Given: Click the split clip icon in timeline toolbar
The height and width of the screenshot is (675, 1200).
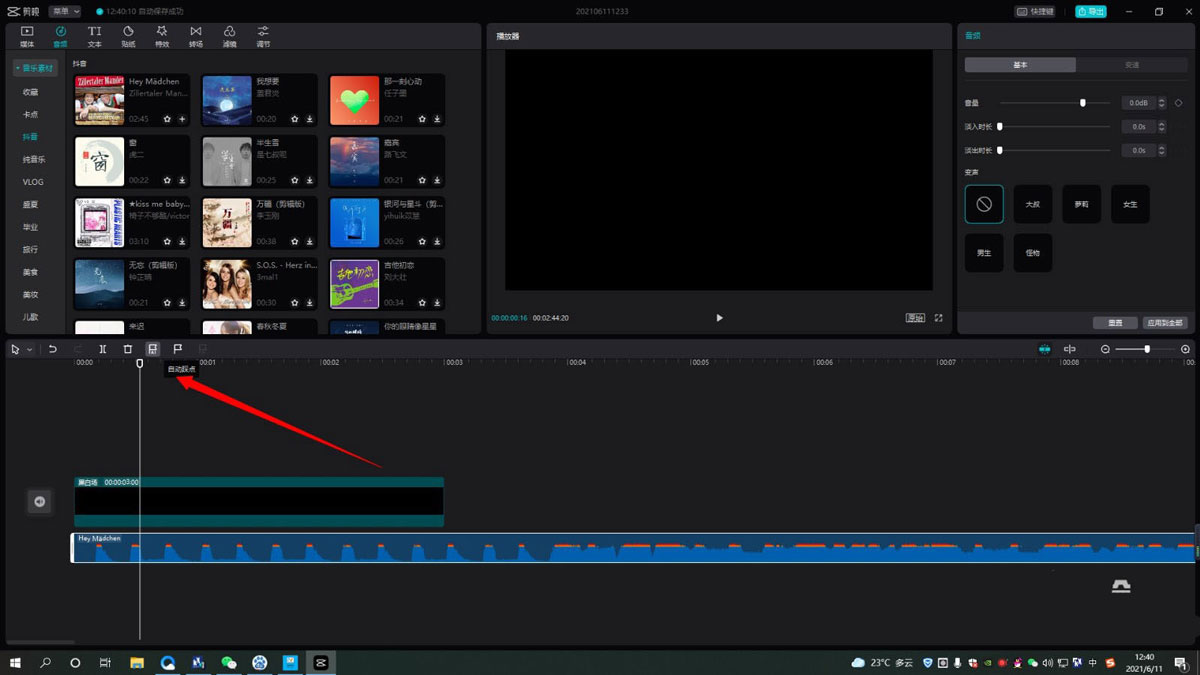Looking at the screenshot, I should 102,349.
